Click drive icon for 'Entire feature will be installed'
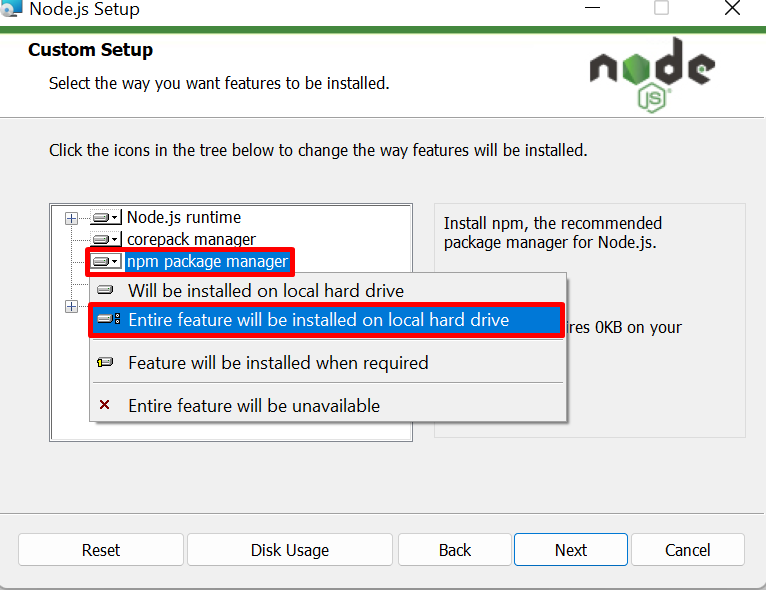This screenshot has width=766, height=590. coord(108,319)
